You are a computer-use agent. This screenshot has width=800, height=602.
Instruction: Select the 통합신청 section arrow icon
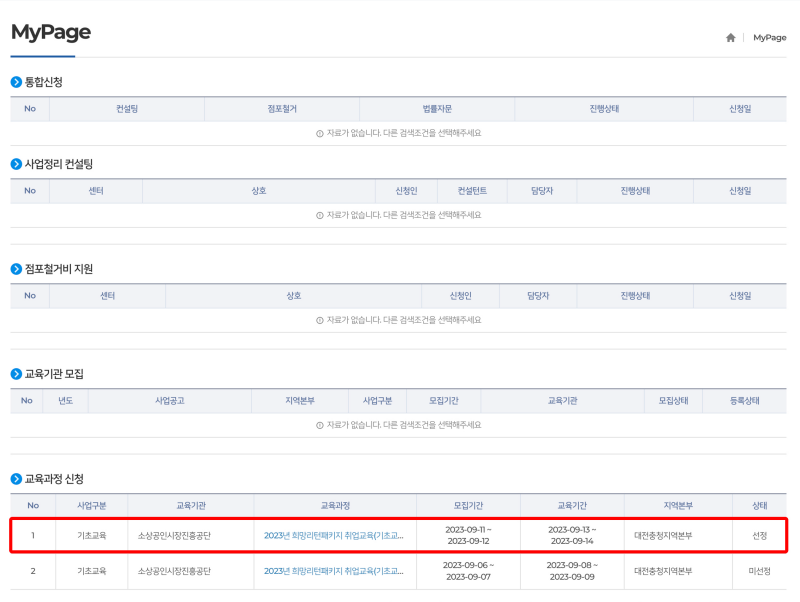[14, 83]
